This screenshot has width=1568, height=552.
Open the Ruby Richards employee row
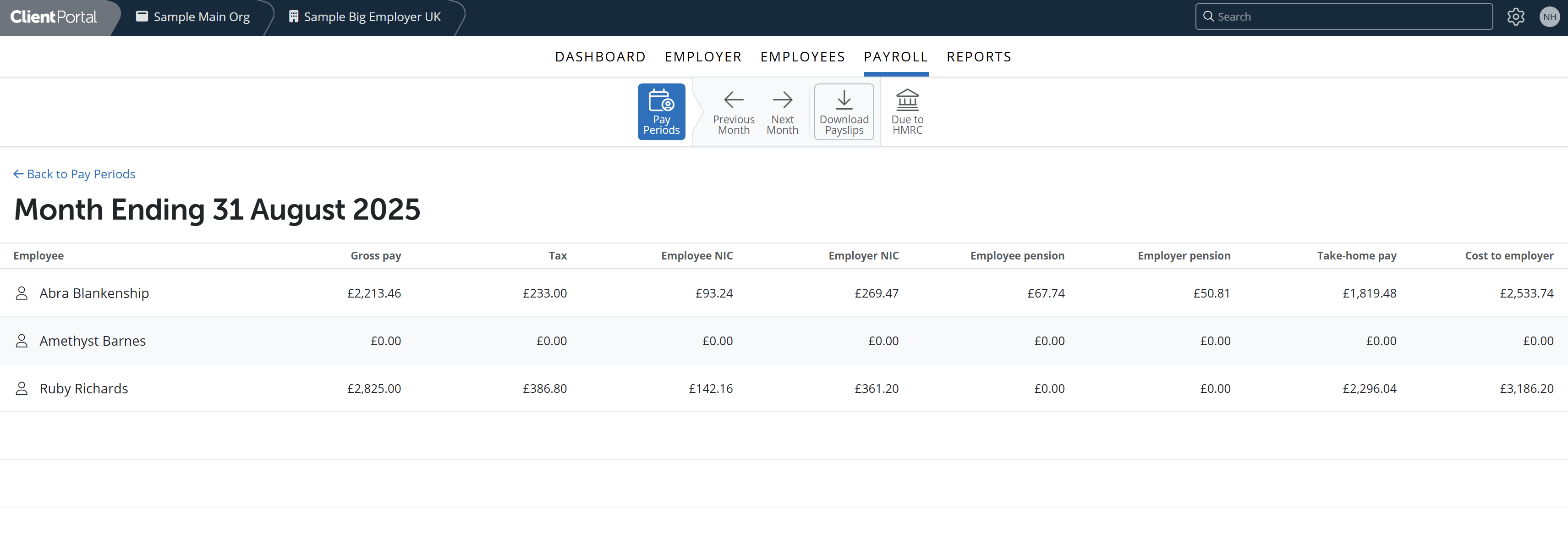pos(784,389)
